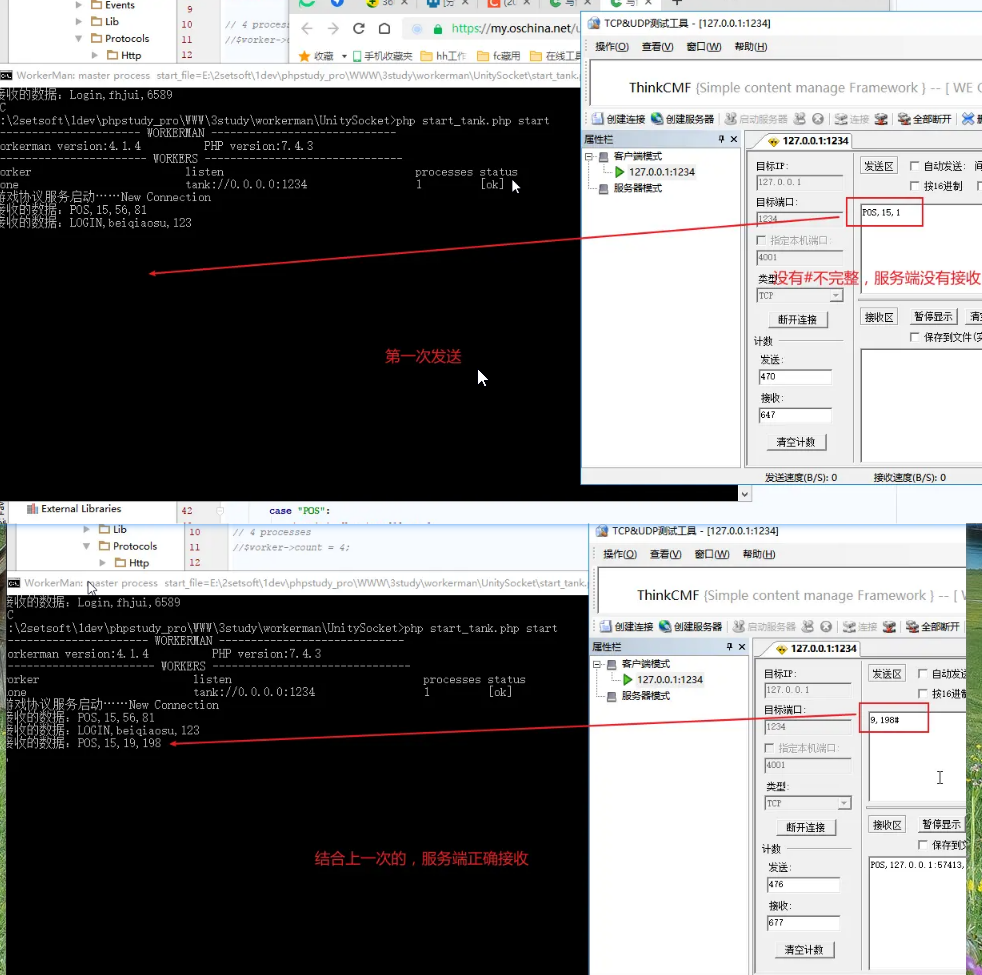Select External Libraries in project tree

(x=74, y=509)
